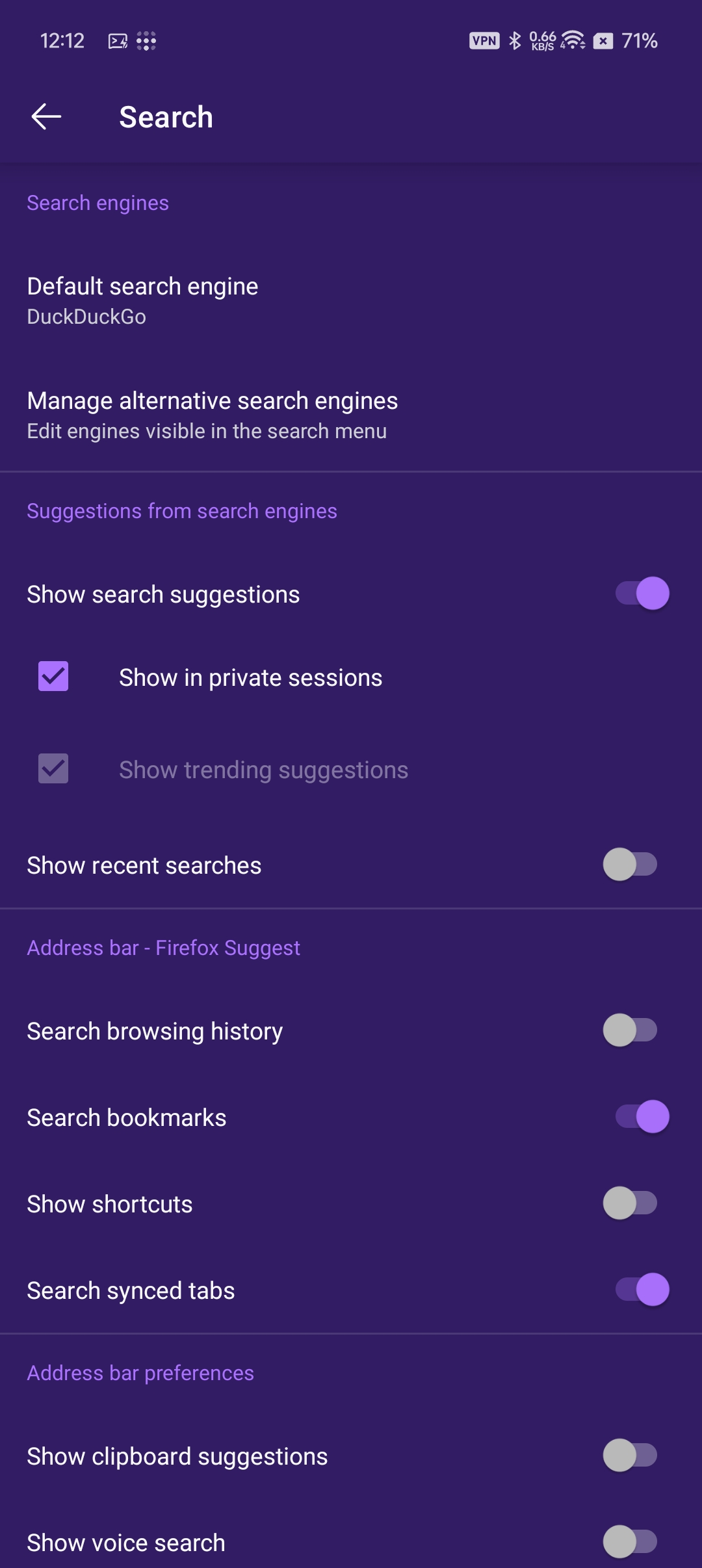
Task: Tap the screenshot notification icon
Action: (118, 41)
